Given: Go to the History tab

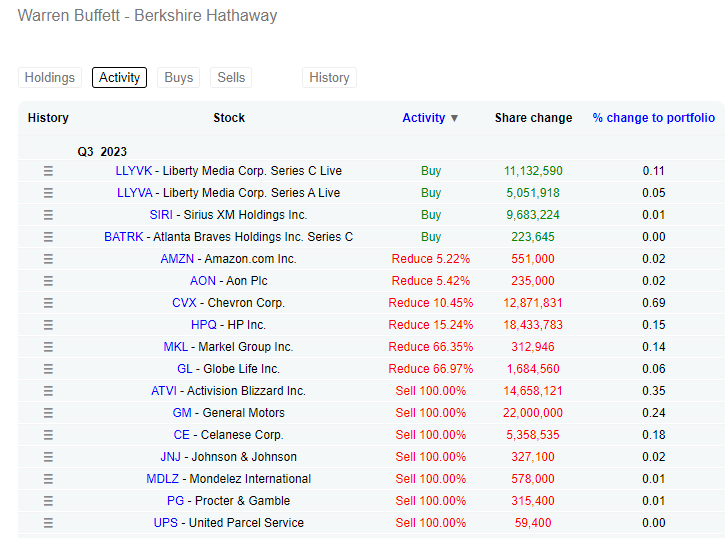Looking at the screenshot, I should pos(329,78).
